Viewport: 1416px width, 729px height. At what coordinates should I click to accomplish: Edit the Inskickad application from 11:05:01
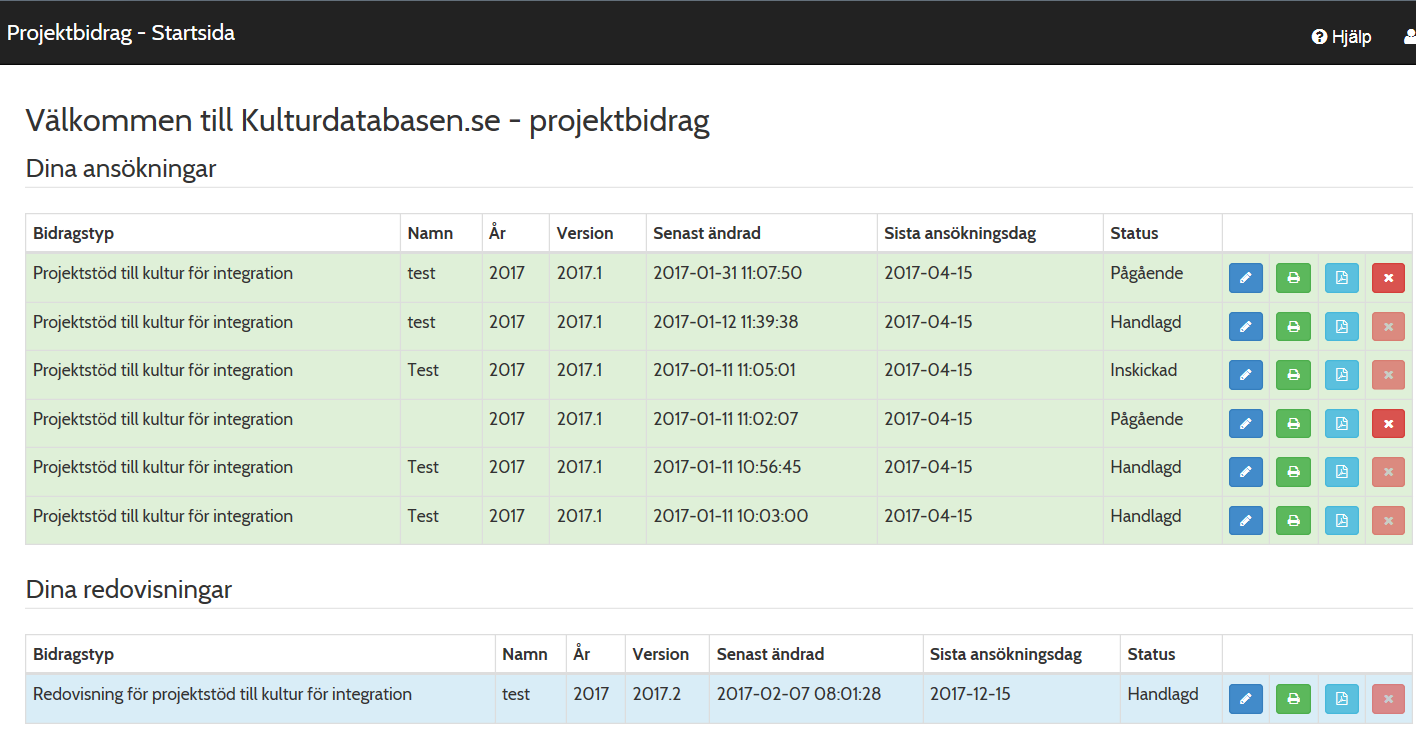1245,375
